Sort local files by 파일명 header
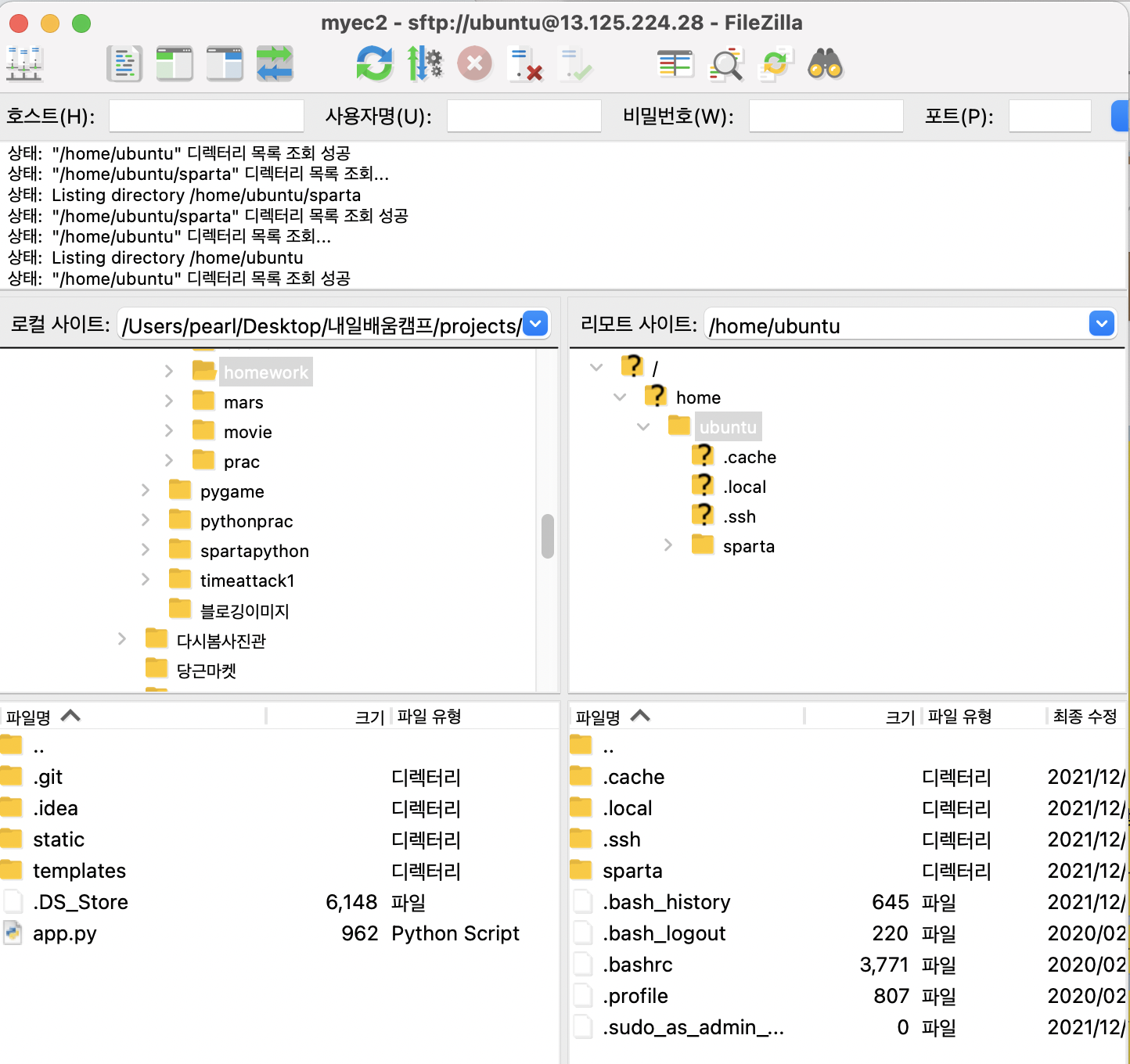This screenshot has width=1130, height=1064. pyautogui.click(x=133, y=716)
